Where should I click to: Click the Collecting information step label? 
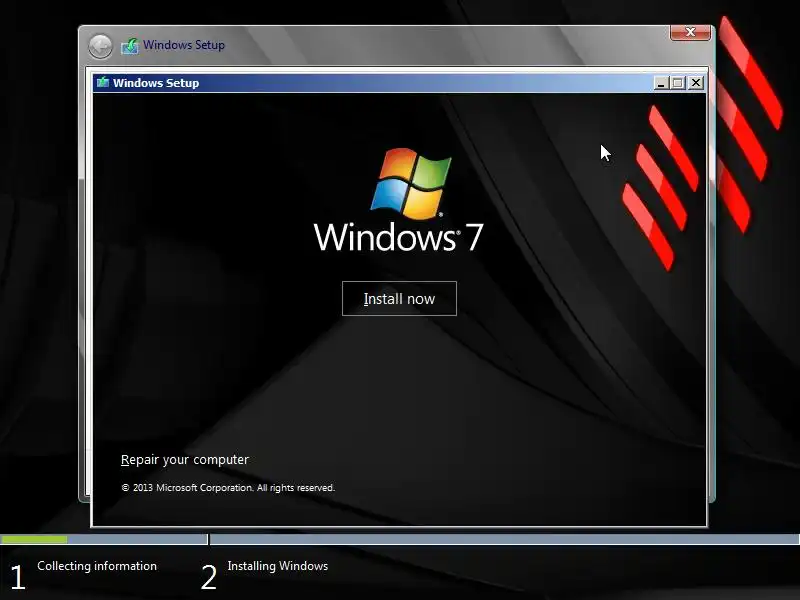coord(97,566)
